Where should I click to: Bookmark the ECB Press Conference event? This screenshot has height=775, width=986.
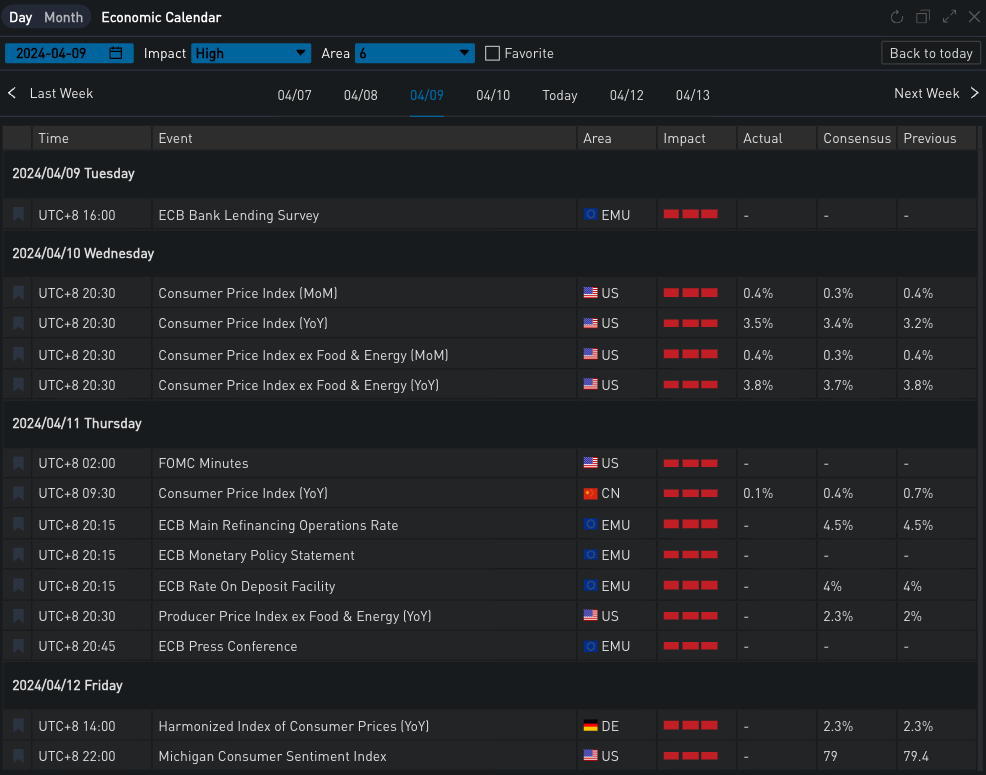(x=18, y=646)
